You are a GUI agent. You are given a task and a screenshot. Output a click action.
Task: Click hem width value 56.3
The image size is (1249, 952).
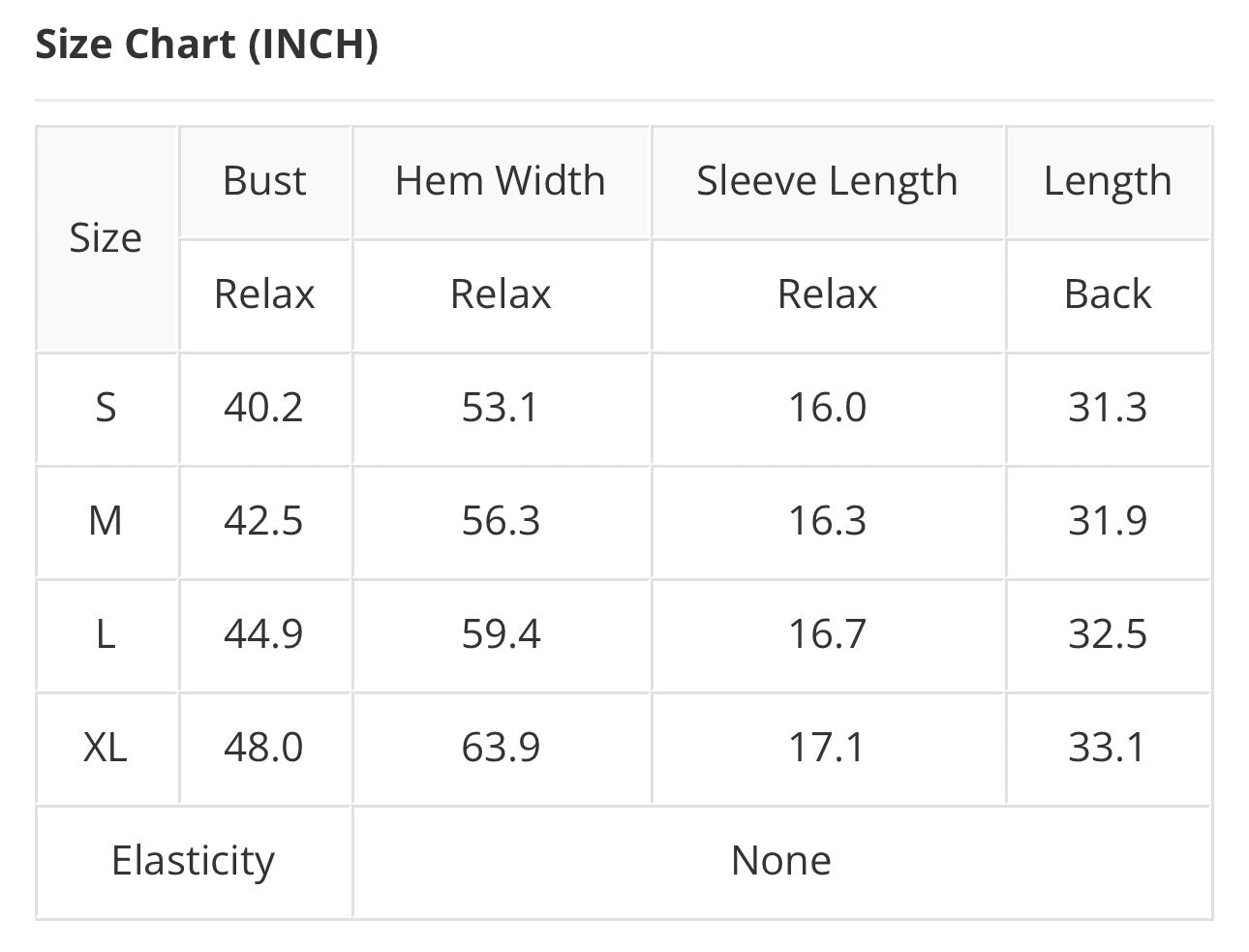[x=501, y=520]
